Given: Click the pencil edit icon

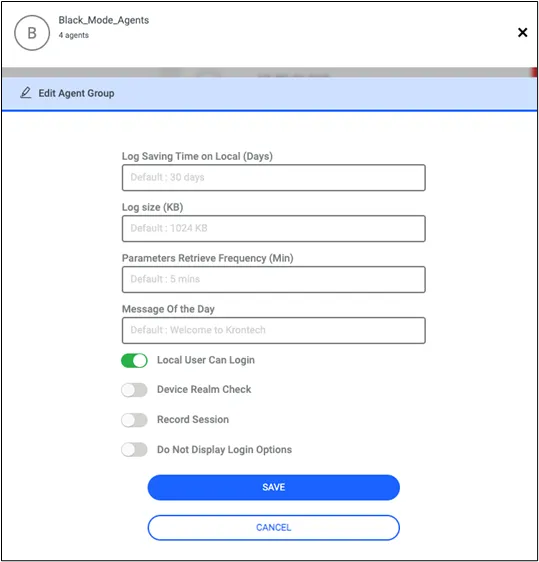Looking at the screenshot, I should pos(25,93).
